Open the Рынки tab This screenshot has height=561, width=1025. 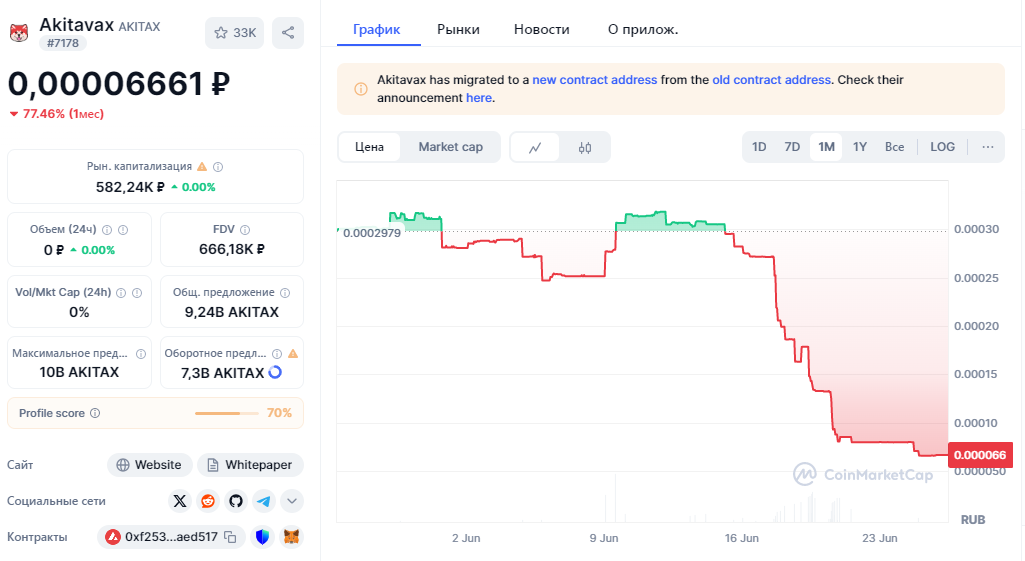coord(458,29)
